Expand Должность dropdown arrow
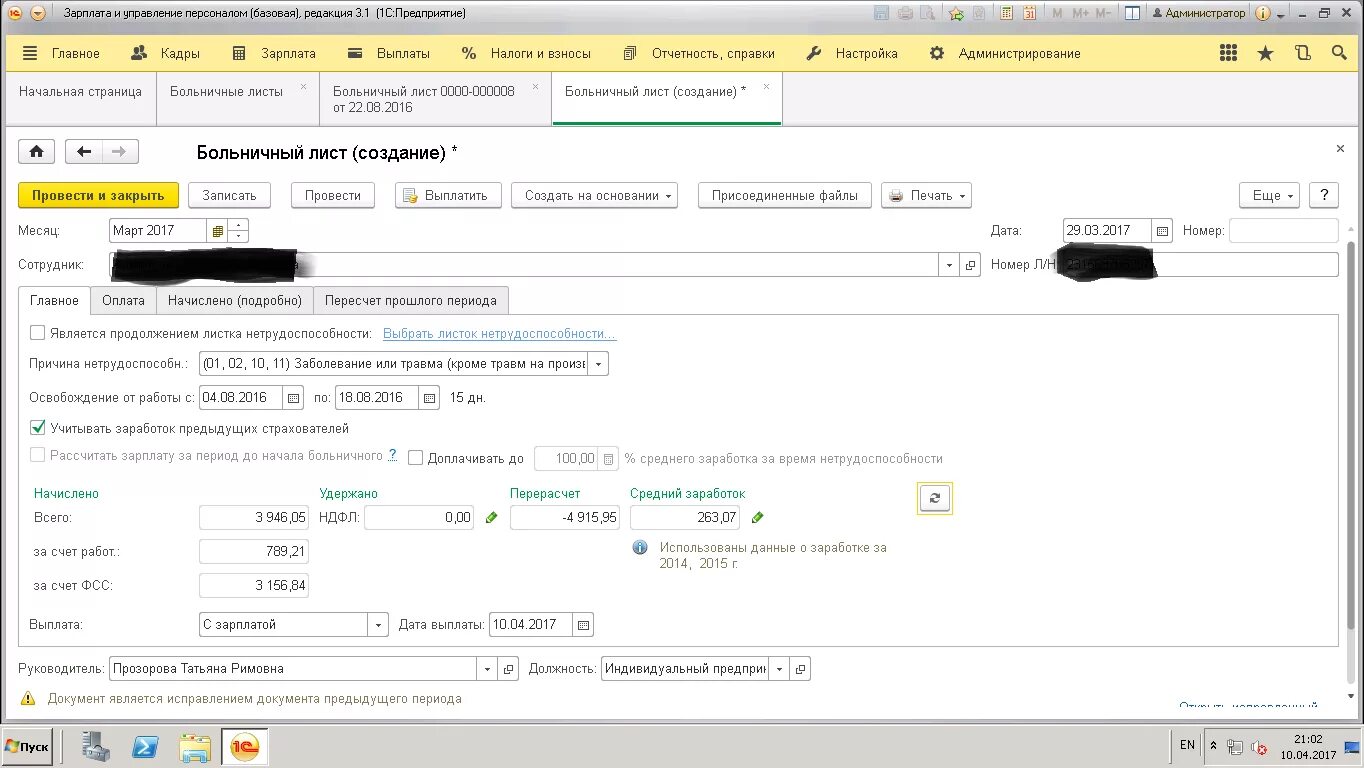This screenshot has height=768, width=1364. [x=779, y=669]
